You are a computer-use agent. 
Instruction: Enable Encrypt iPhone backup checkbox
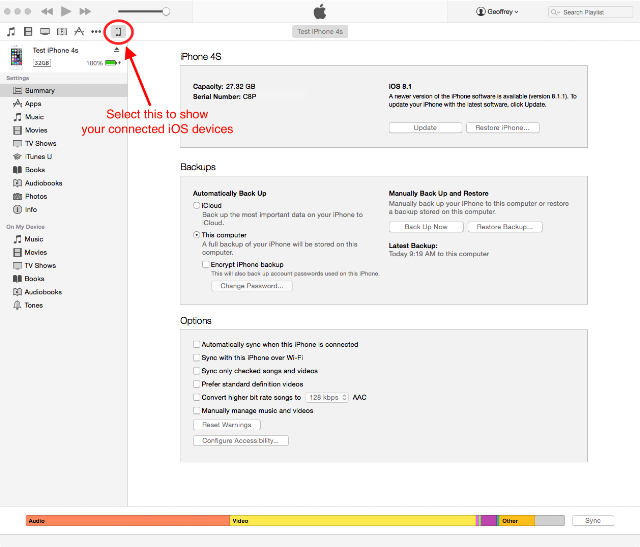[x=206, y=264]
